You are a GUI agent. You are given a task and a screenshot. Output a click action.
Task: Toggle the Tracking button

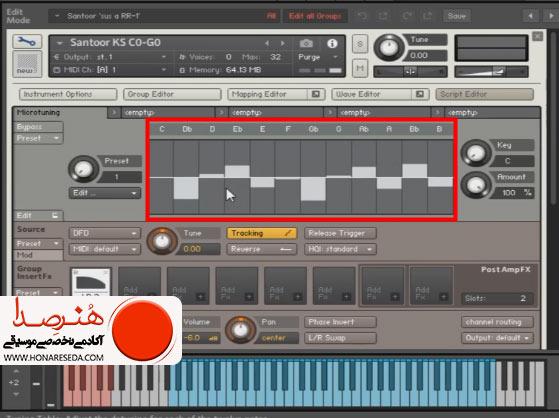(262, 233)
